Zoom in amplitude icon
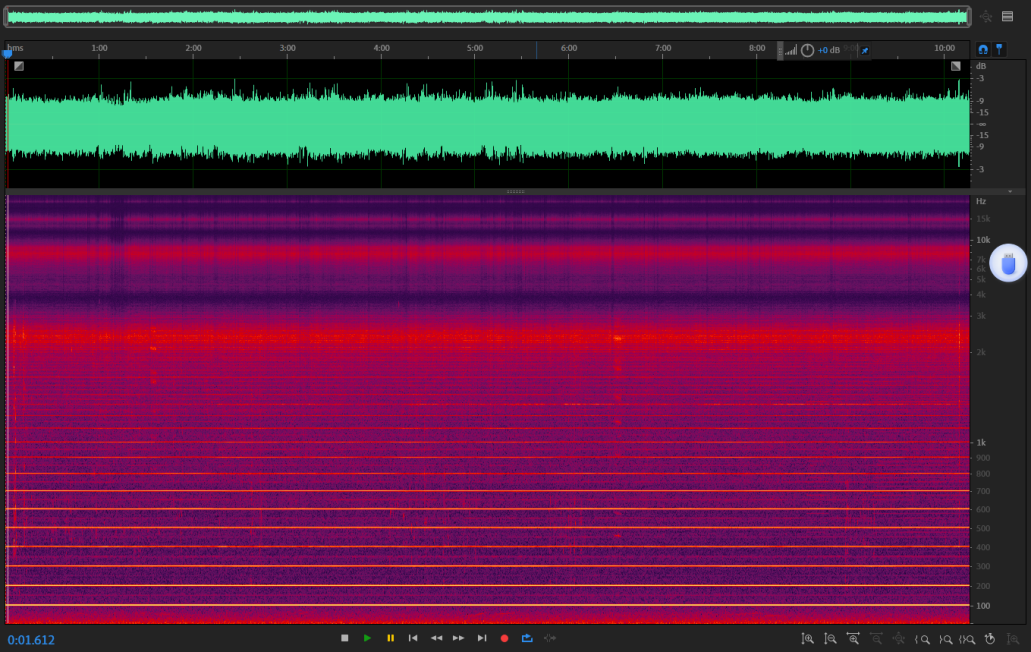 tap(807, 638)
